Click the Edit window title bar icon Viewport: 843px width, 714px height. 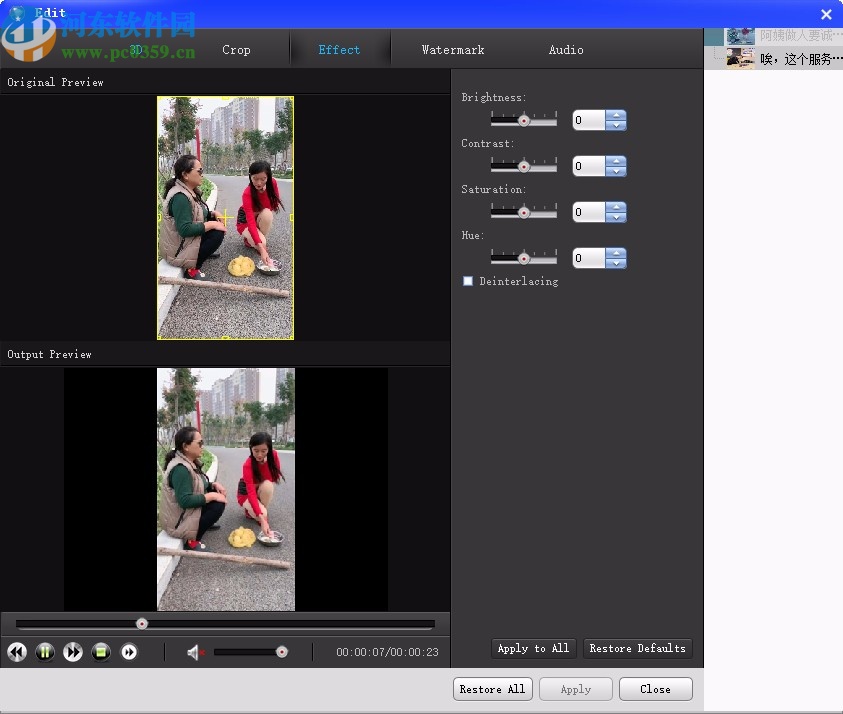point(17,12)
